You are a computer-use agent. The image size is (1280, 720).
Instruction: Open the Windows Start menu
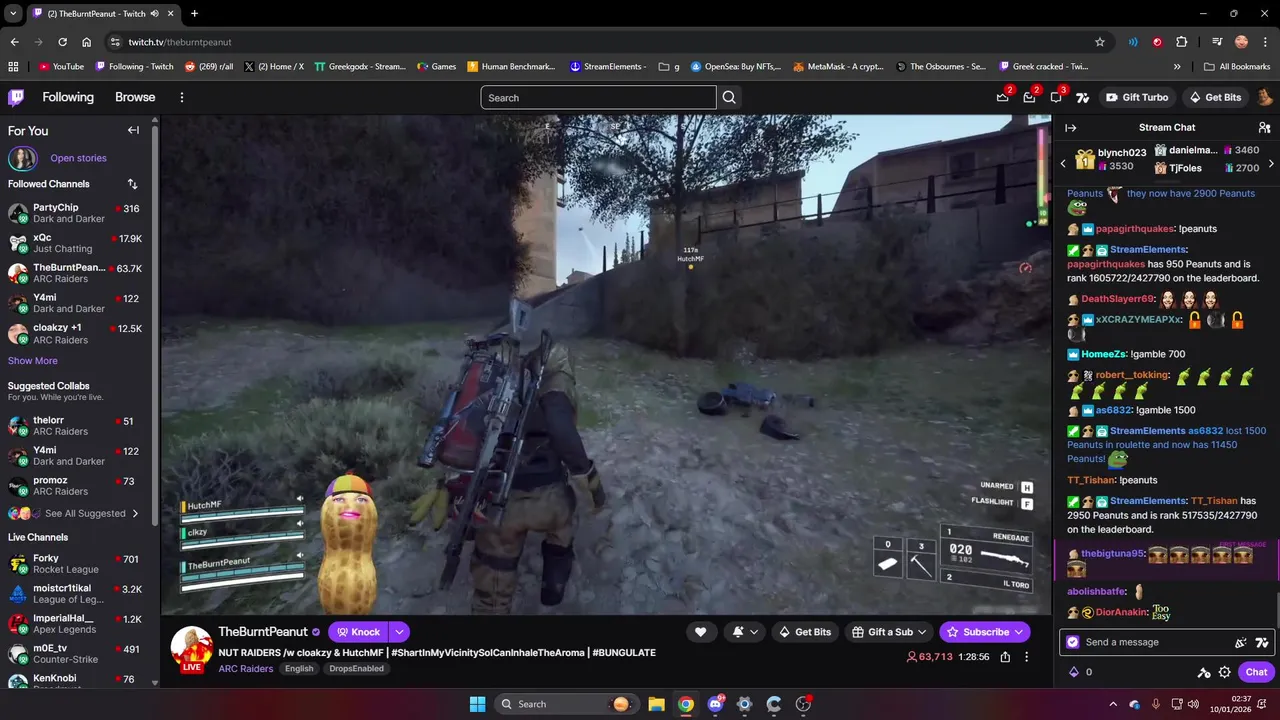tap(477, 704)
